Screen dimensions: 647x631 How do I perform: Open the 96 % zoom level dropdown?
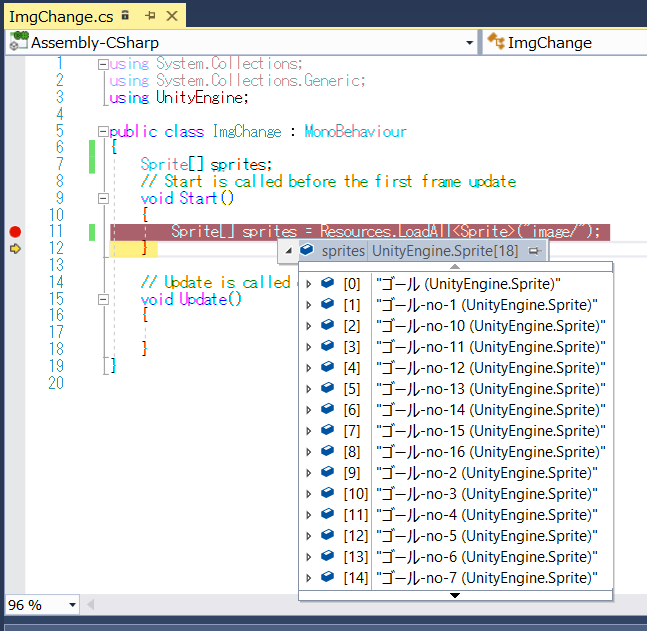[x=72, y=605]
